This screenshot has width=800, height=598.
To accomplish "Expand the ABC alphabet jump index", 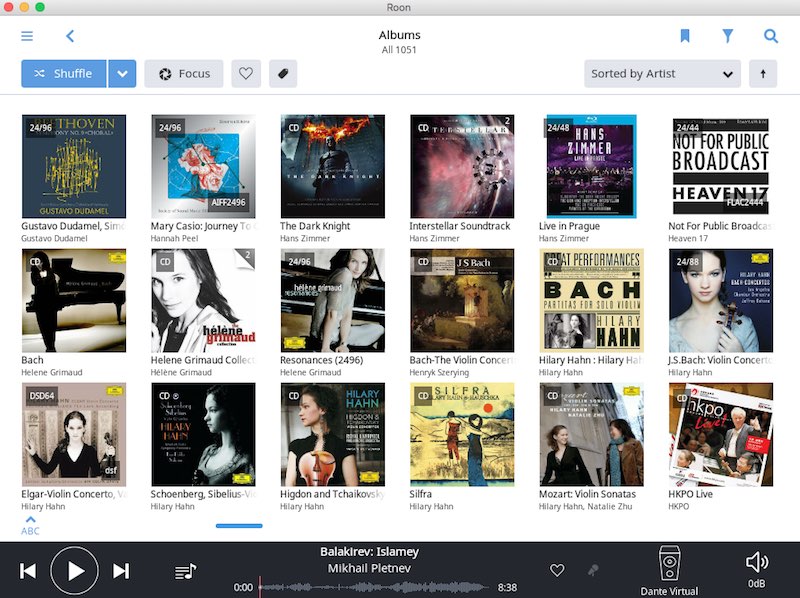I will tap(30, 525).
